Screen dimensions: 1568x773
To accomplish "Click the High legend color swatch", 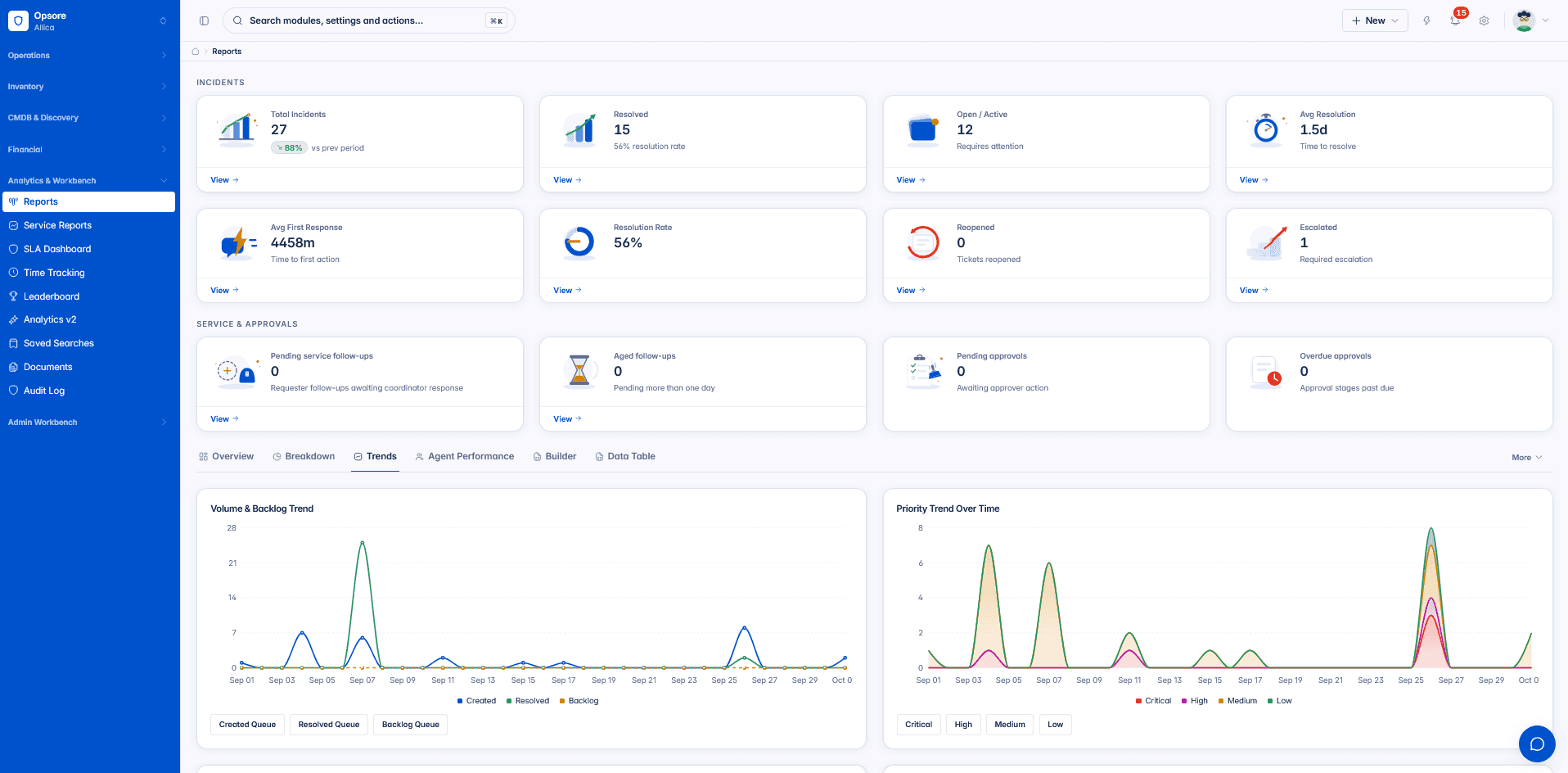I will pyautogui.click(x=1184, y=701).
